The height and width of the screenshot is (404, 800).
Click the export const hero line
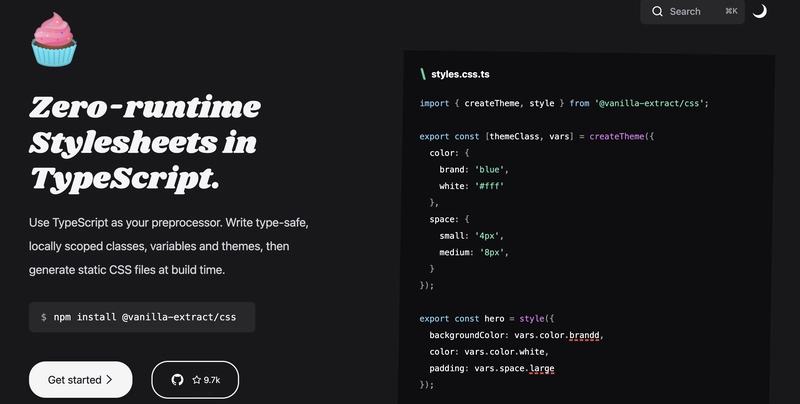tap(487, 319)
